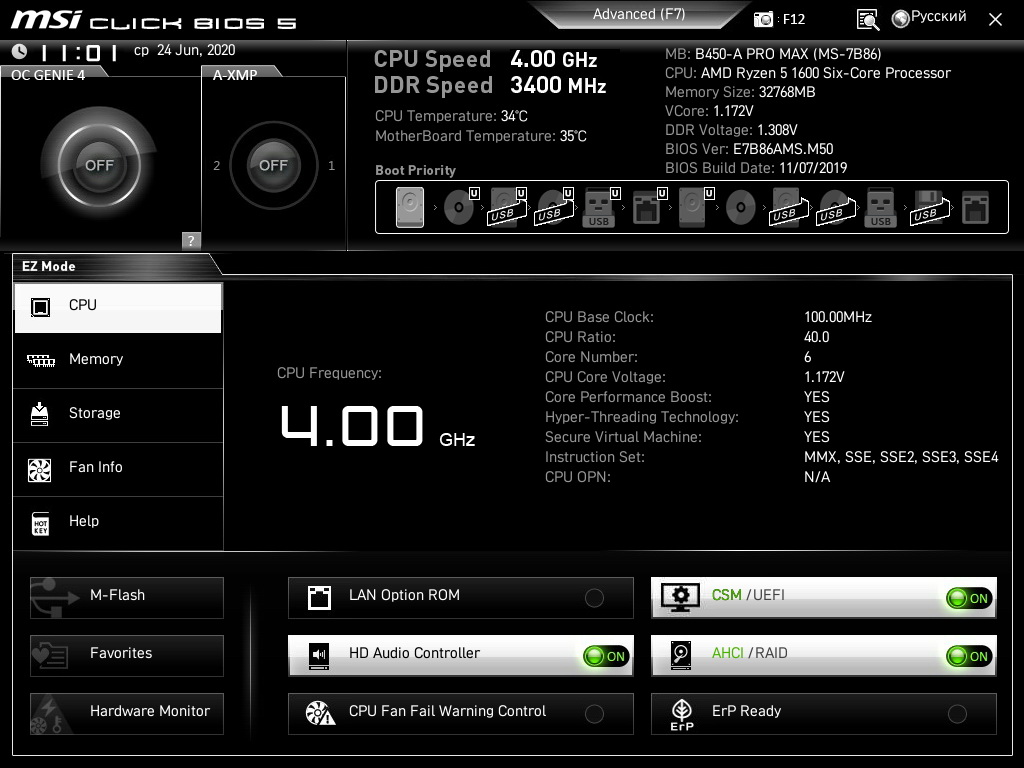This screenshot has height=768, width=1024.
Task: Disable the HD Audio Controller switch
Action: [606, 656]
